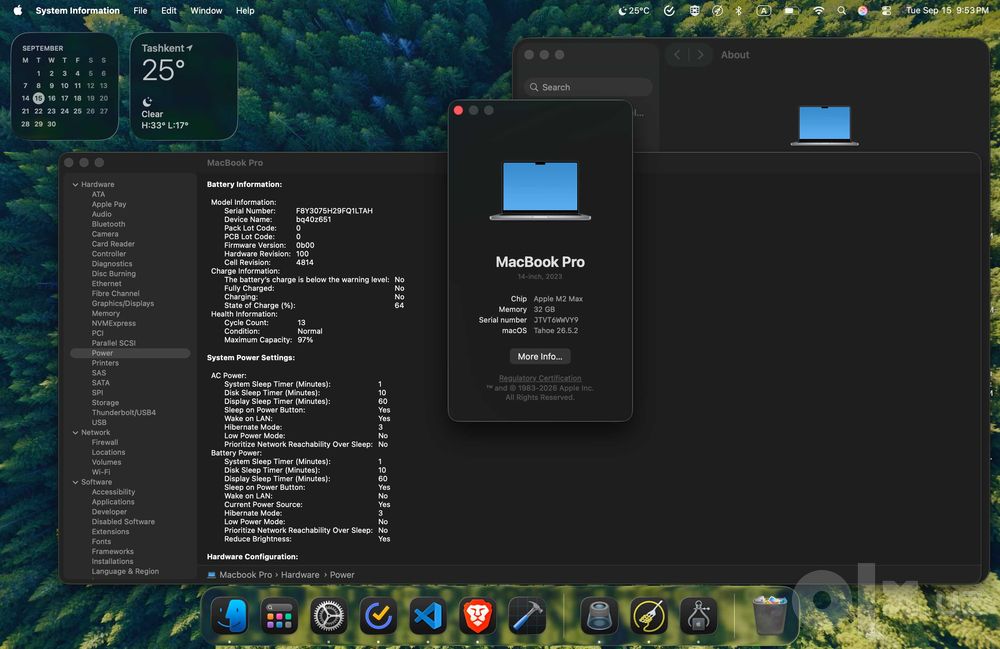Open Finder from the Dock
Viewport: 1000px width, 649px height.
[230, 616]
